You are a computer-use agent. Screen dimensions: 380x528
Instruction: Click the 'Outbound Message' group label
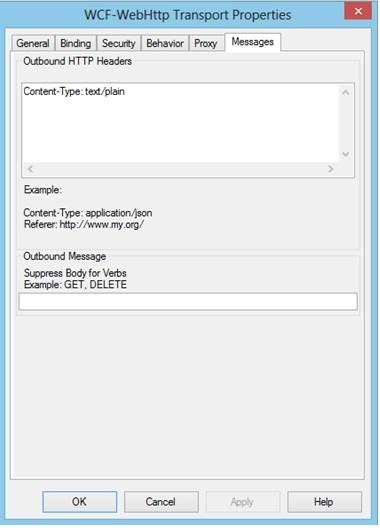pos(65,257)
